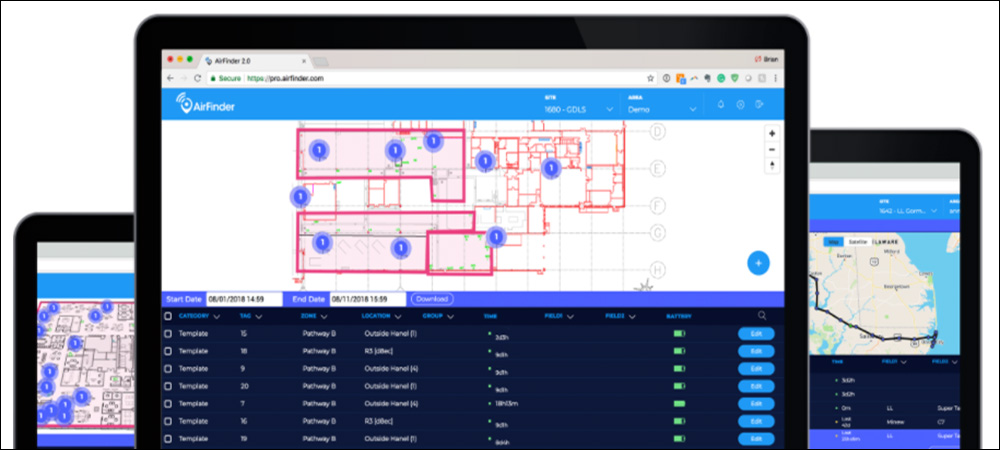
Task: Bookmark the page with the star icon
Action: coord(651,78)
